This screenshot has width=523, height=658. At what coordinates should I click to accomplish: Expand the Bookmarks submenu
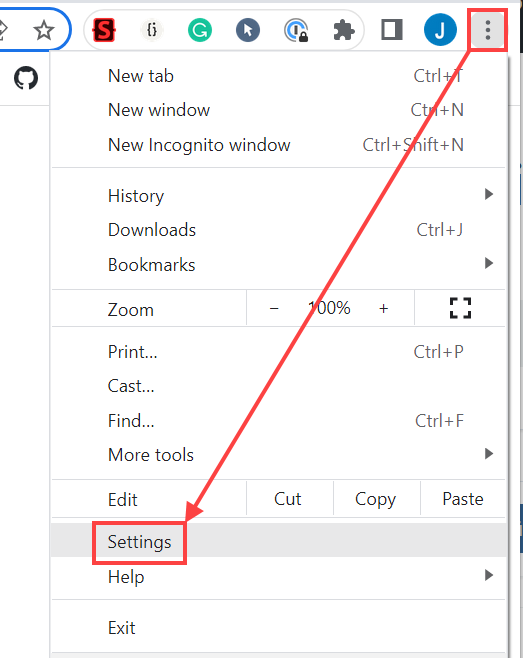(279, 264)
